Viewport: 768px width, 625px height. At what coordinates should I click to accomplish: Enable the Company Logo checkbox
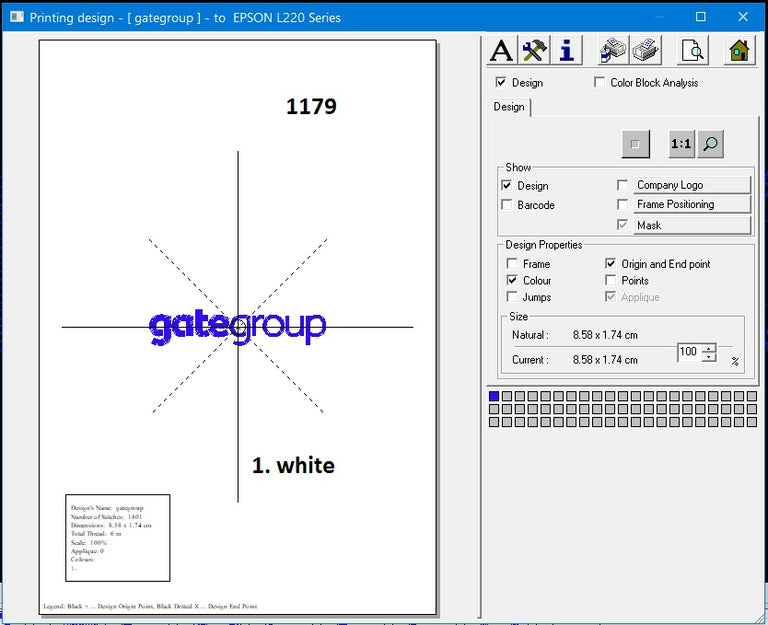(622, 185)
